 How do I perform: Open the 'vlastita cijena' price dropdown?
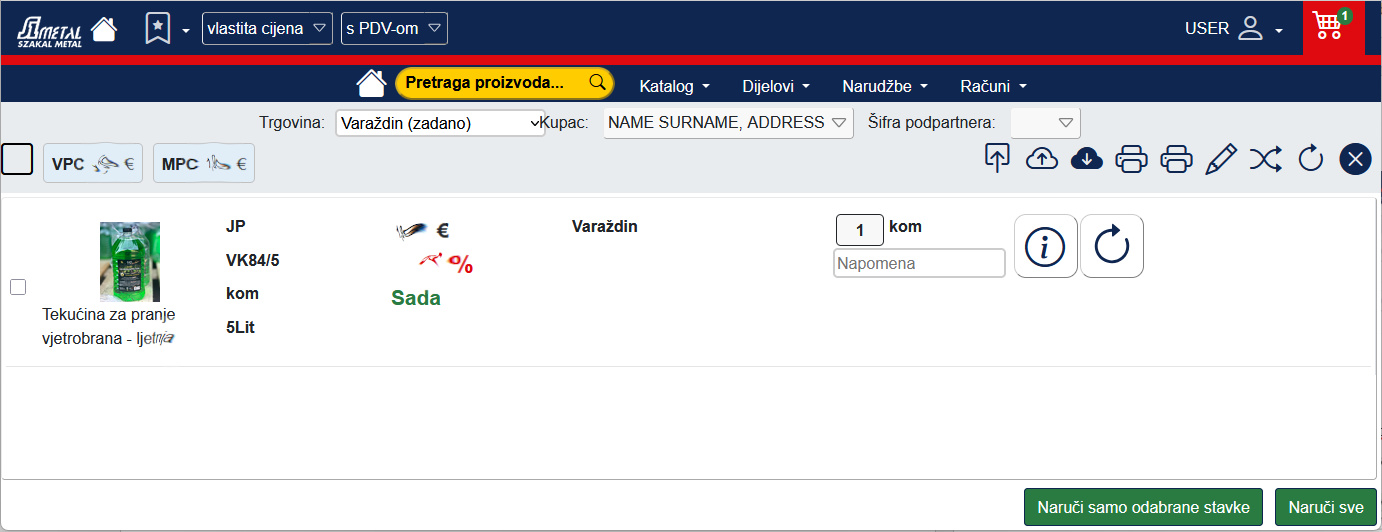(x=267, y=28)
